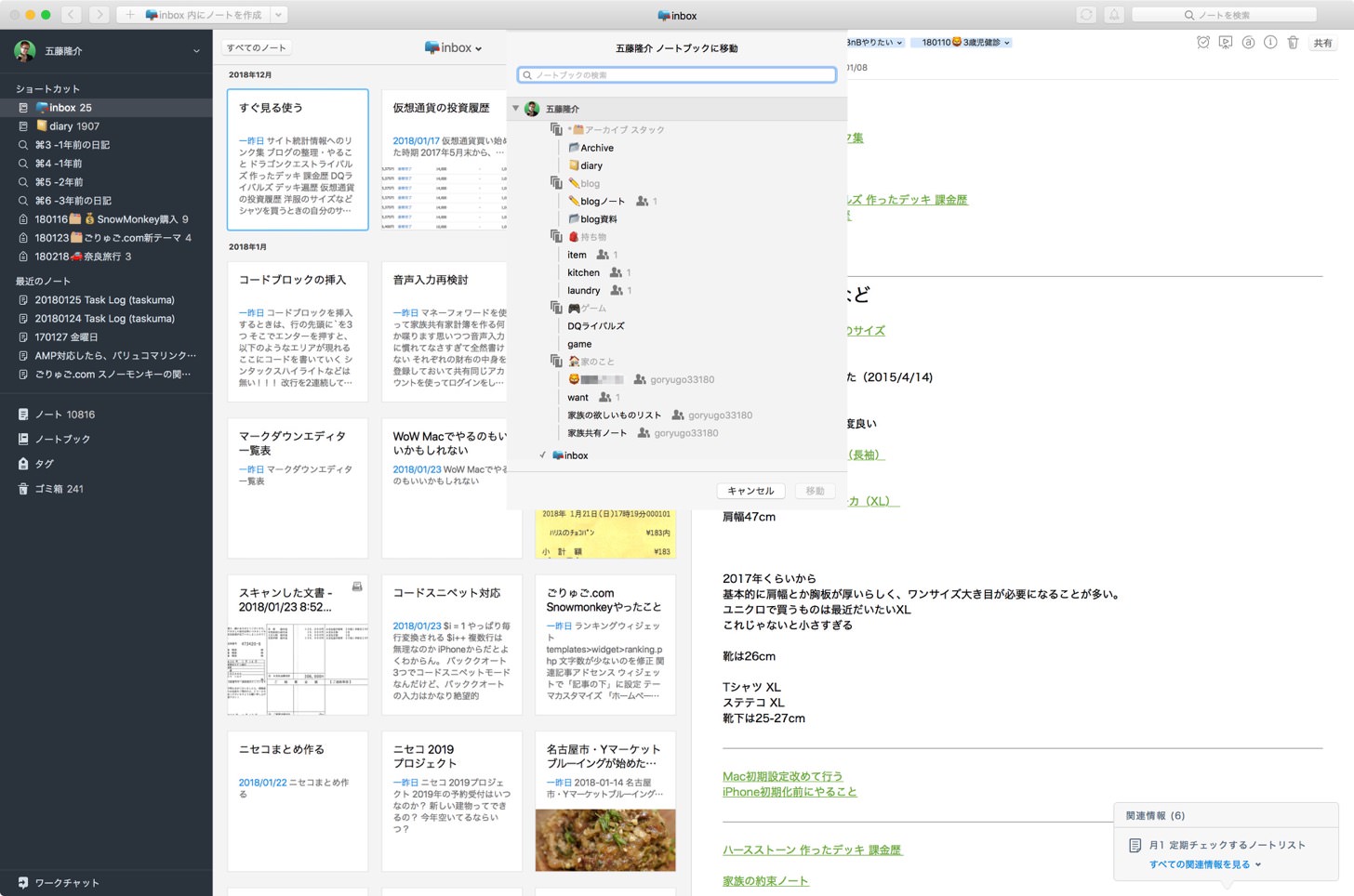
Task: Select the checked inbox notebook entry
Action: point(576,455)
